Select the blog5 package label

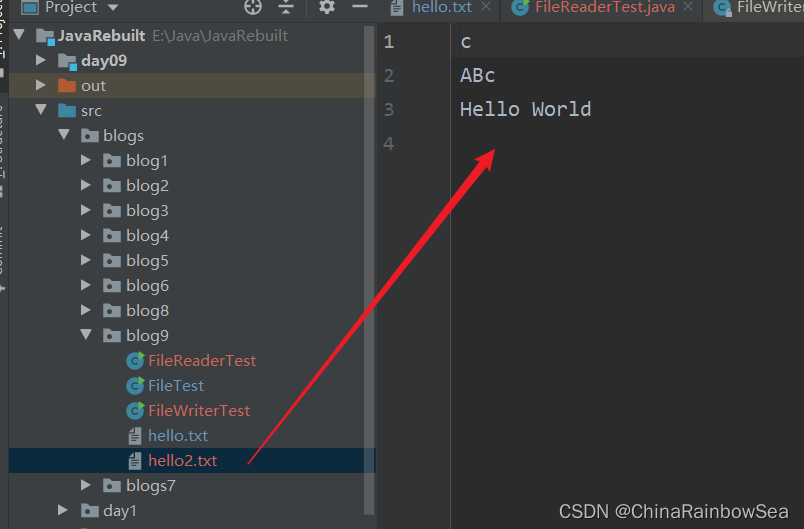147,260
